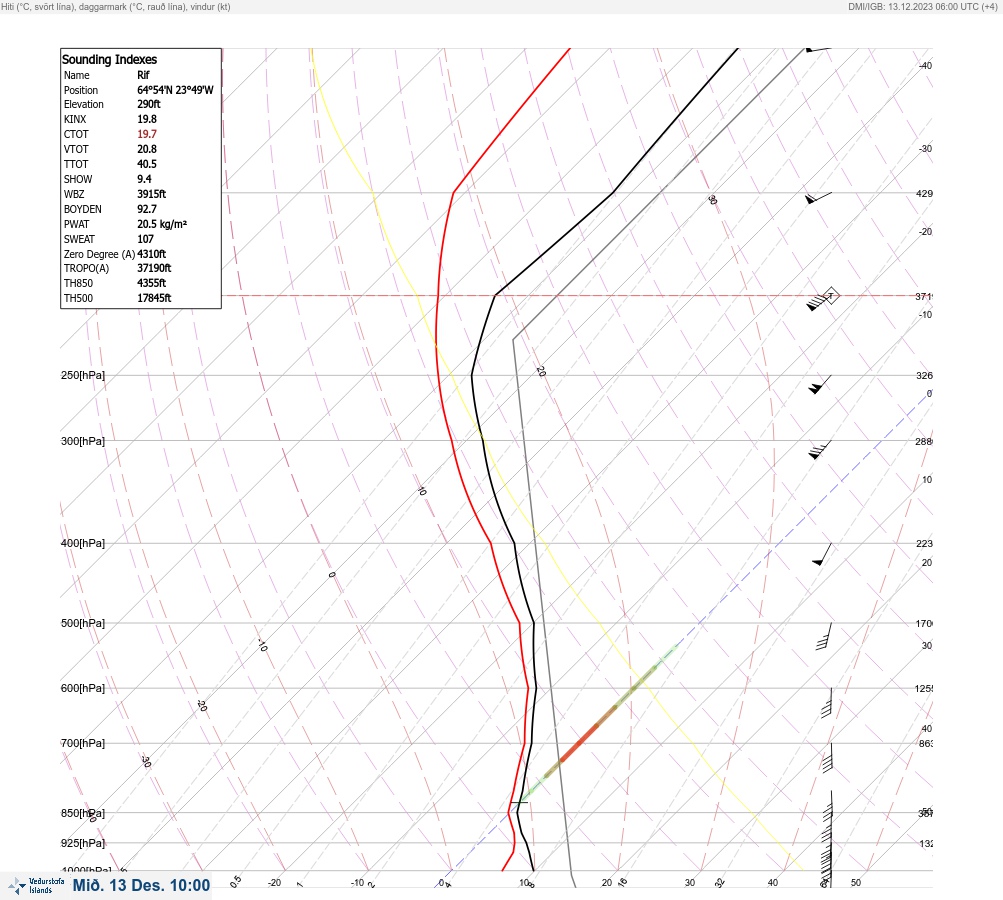Click the '400[hPa]' pressure label

pyautogui.click(x=83, y=543)
